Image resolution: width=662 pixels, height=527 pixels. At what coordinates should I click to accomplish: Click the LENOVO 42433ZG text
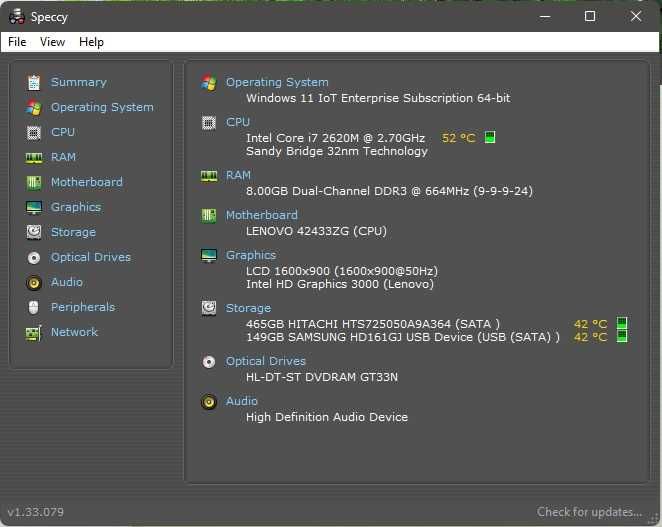click(316, 231)
